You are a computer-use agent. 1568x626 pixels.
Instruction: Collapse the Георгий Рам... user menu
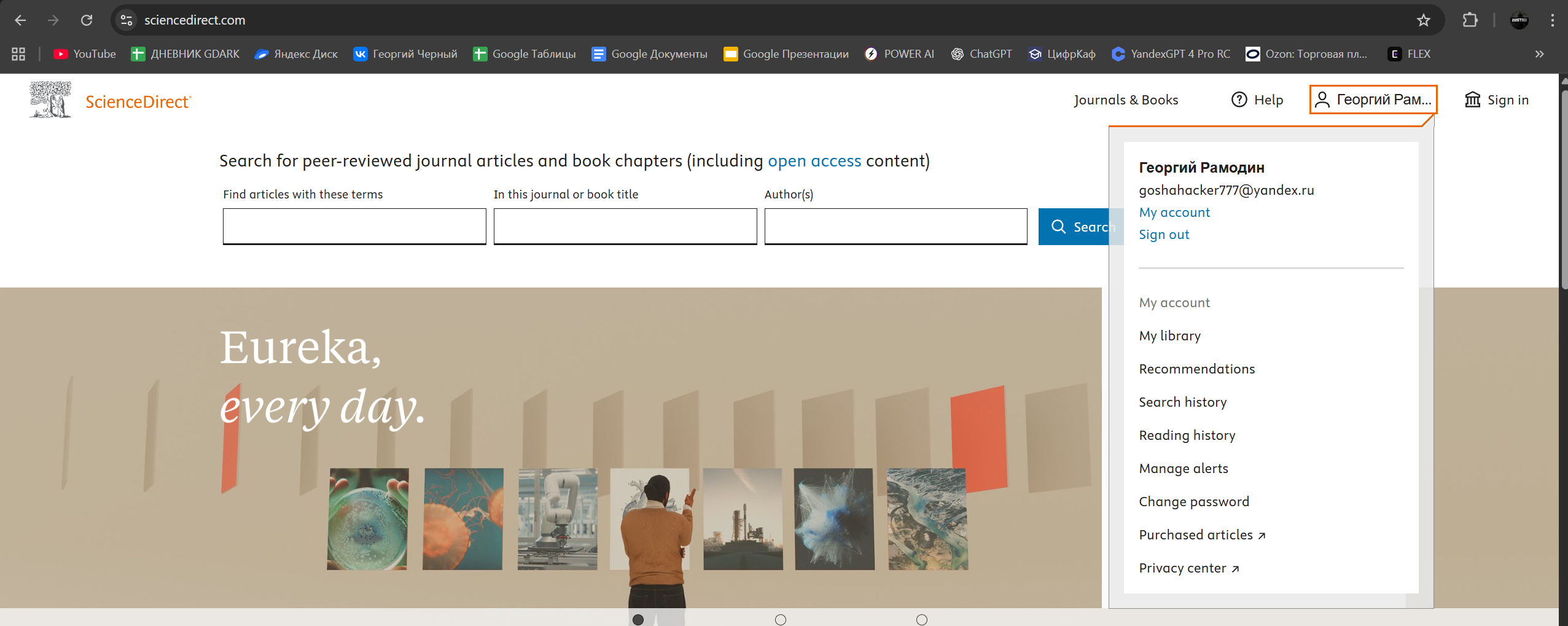(1373, 100)
